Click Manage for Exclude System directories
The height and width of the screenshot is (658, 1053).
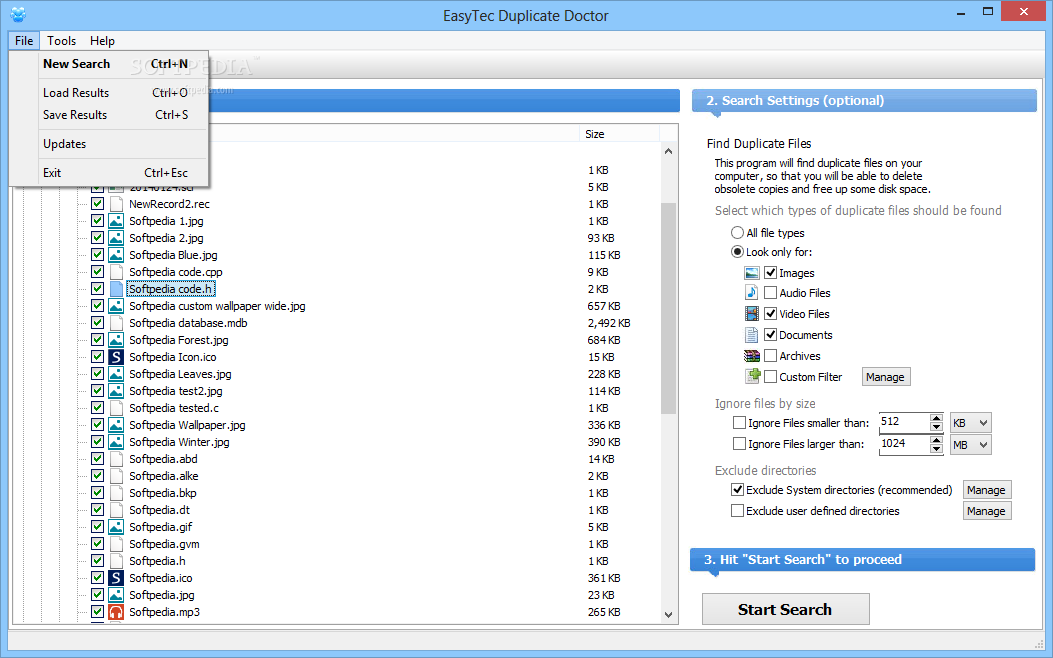click(x=987, y=490)
